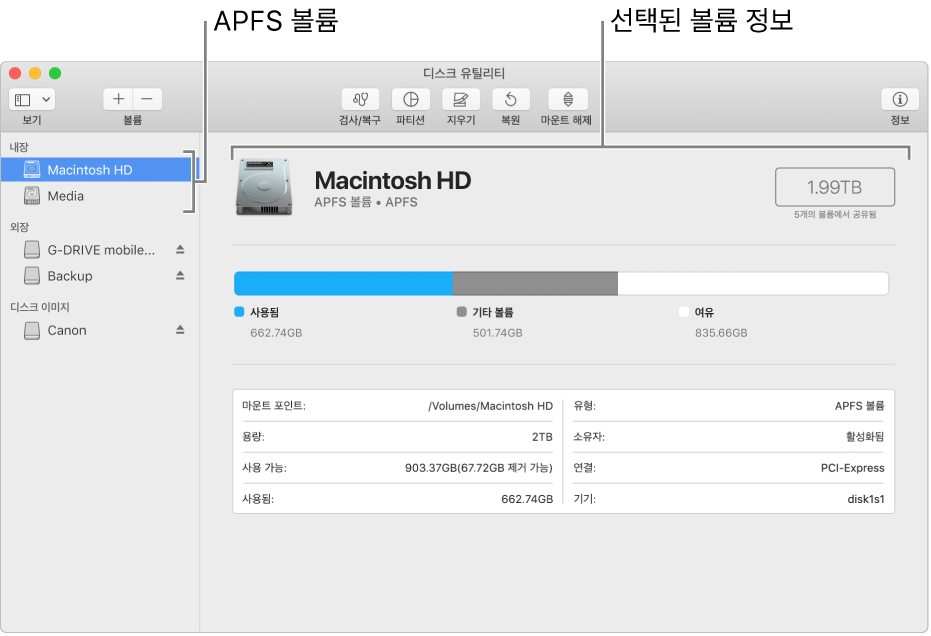This screenshot has width=931, height=636.
Task: Click the Media volume drive icon
Action: (x=32, y=195)
